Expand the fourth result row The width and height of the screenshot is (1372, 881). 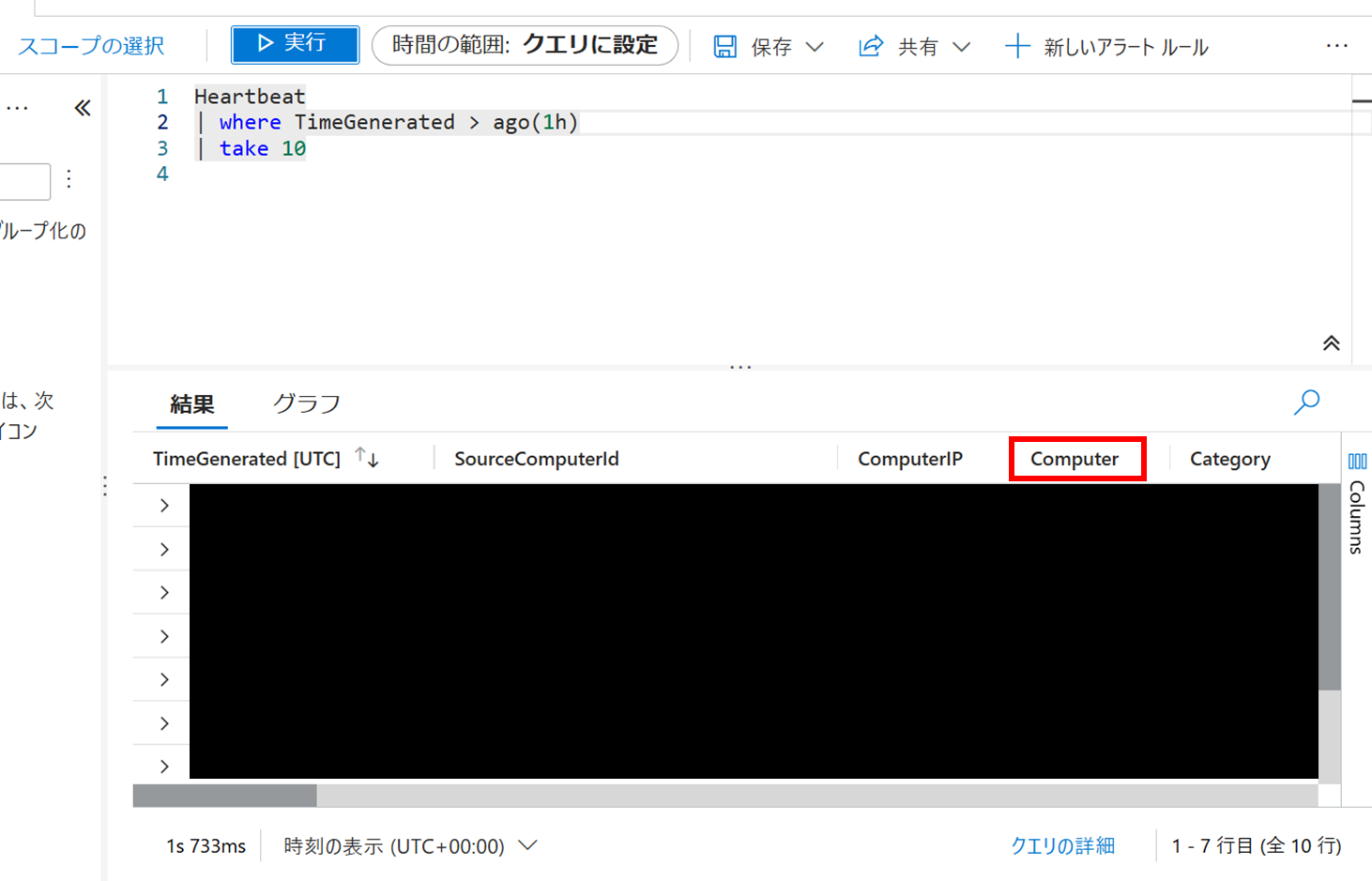(164, 636)
